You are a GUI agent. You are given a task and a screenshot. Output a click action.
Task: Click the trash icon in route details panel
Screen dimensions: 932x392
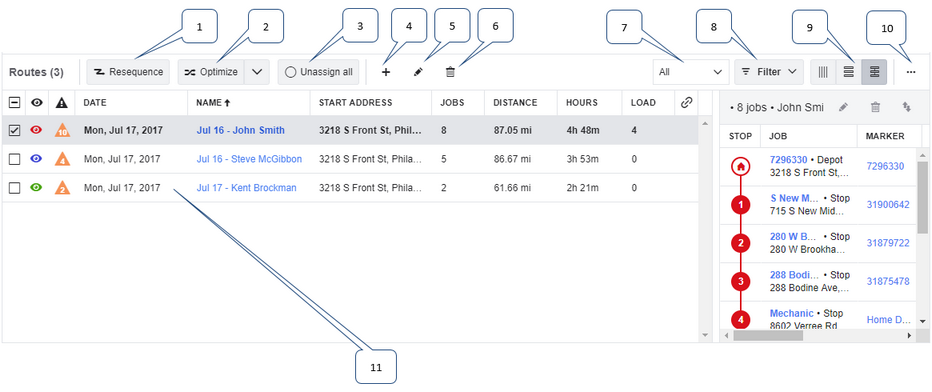875,107
